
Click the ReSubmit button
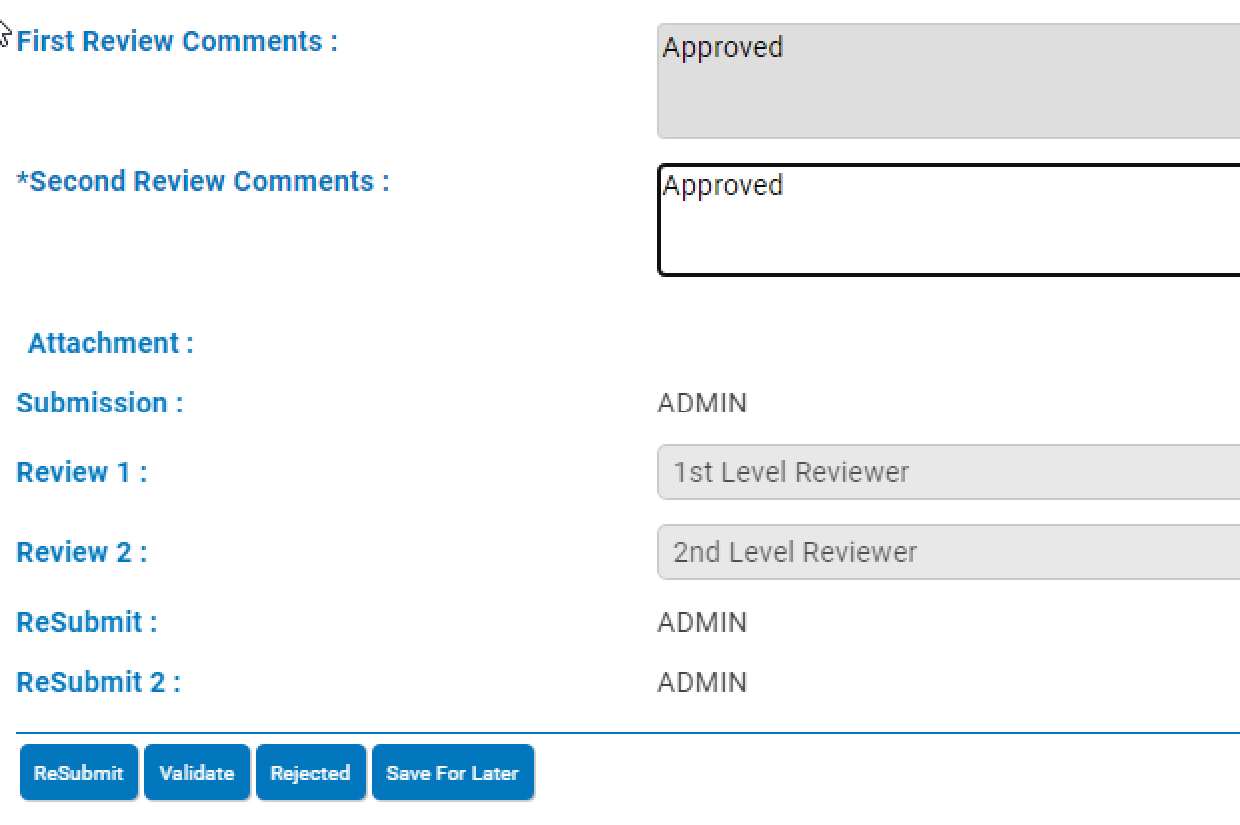(78, 773)
